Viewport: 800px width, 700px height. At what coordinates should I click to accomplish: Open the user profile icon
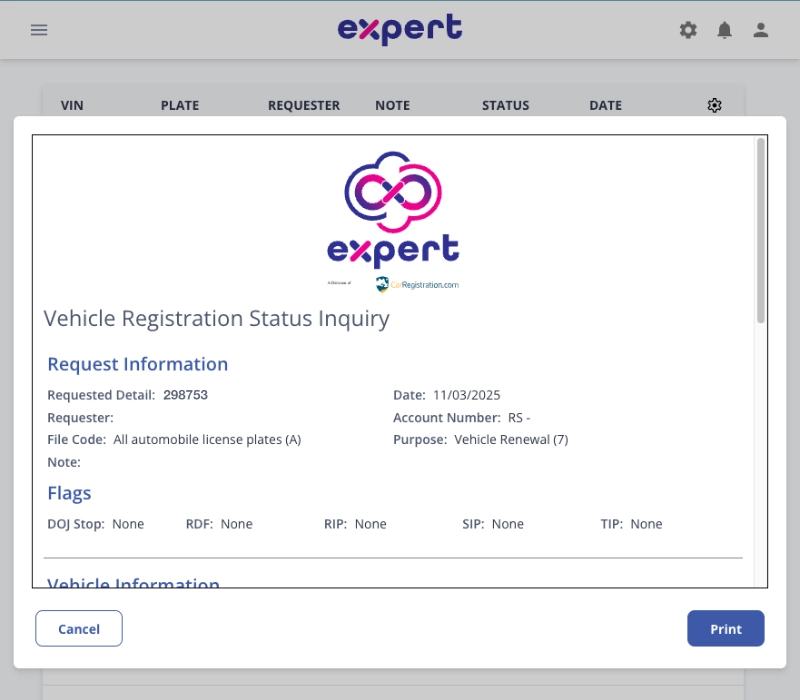[761, 30]
